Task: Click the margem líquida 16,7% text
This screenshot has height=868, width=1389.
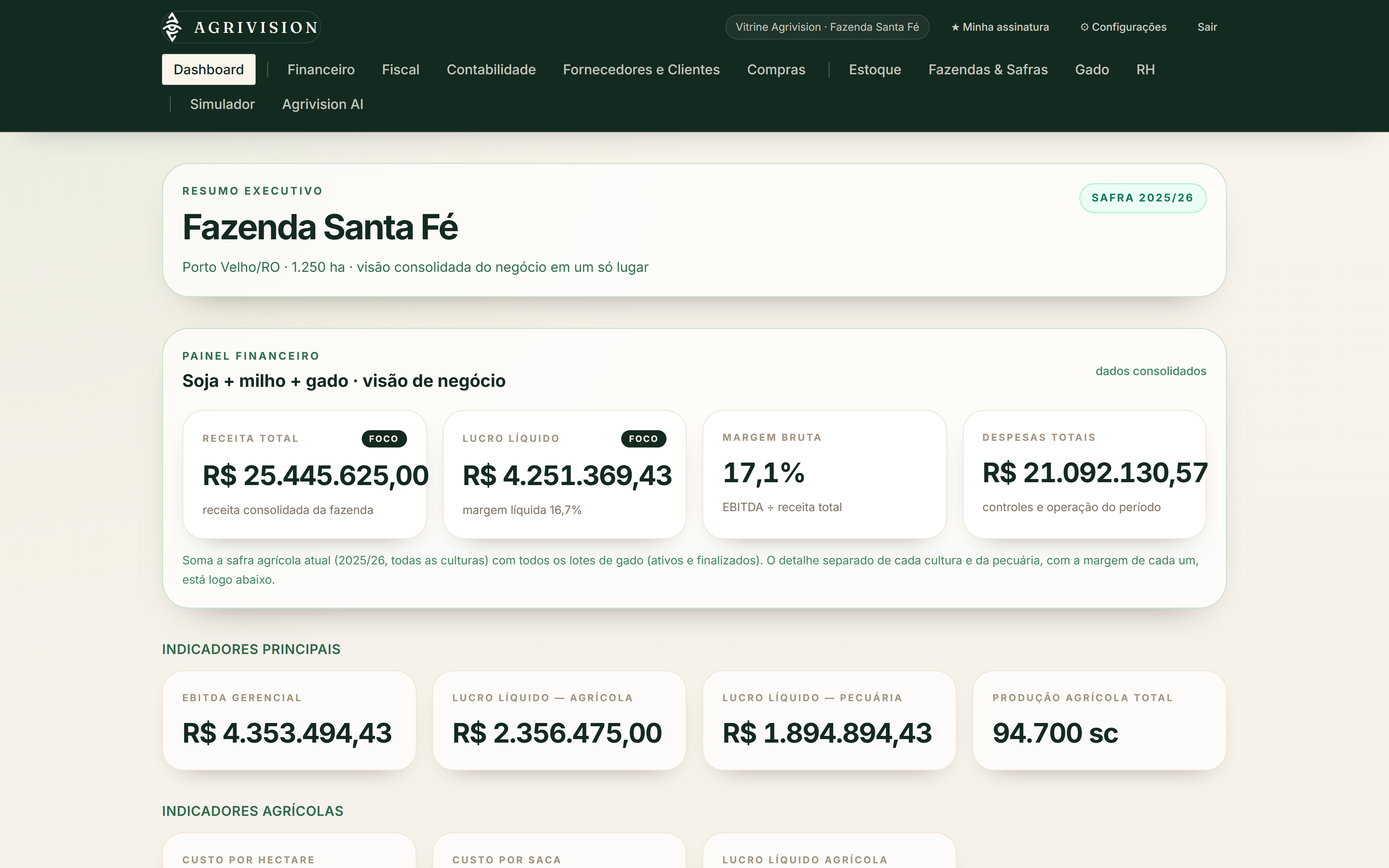Action: [x=522, y=510]
